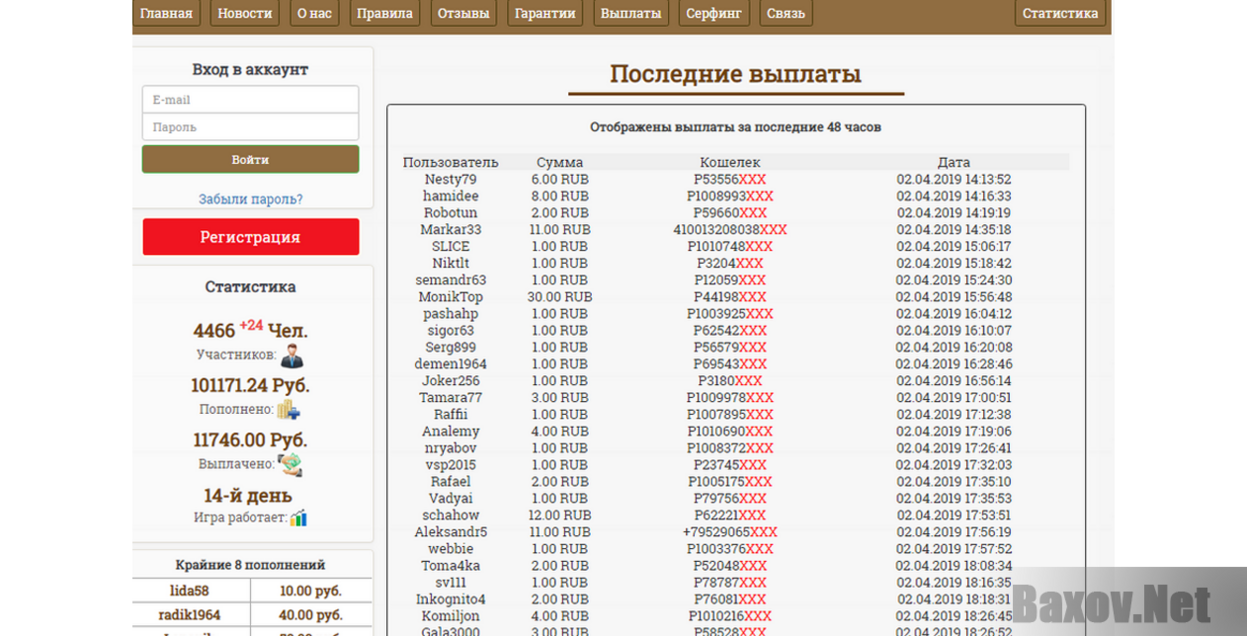The image size is (1247, 636).
Task: Click username Markar33 in the list
Action: 450,230
